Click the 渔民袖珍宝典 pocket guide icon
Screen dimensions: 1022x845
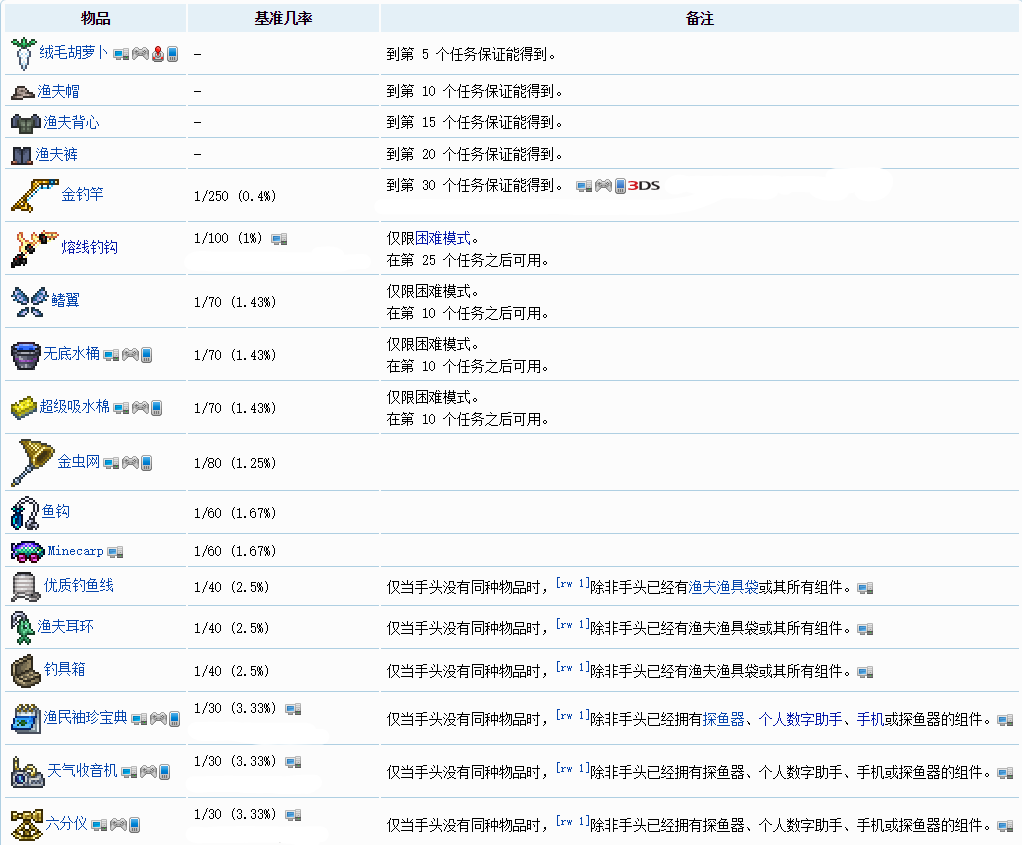[26, 719]
